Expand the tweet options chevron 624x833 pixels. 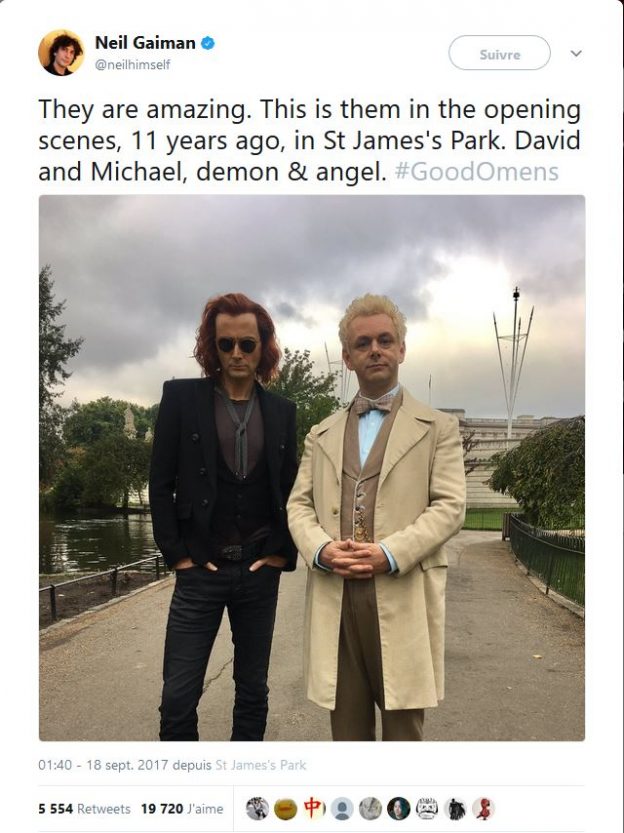tap(576, 53)
